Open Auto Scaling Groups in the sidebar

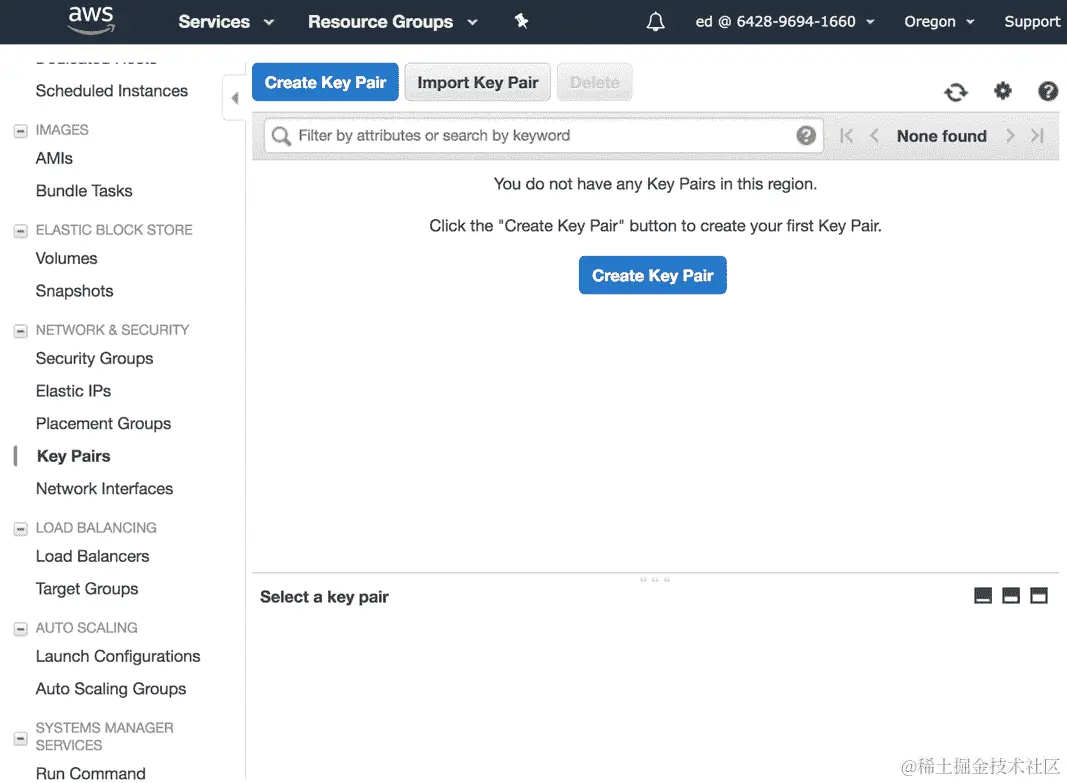click(x=110, y=689)
